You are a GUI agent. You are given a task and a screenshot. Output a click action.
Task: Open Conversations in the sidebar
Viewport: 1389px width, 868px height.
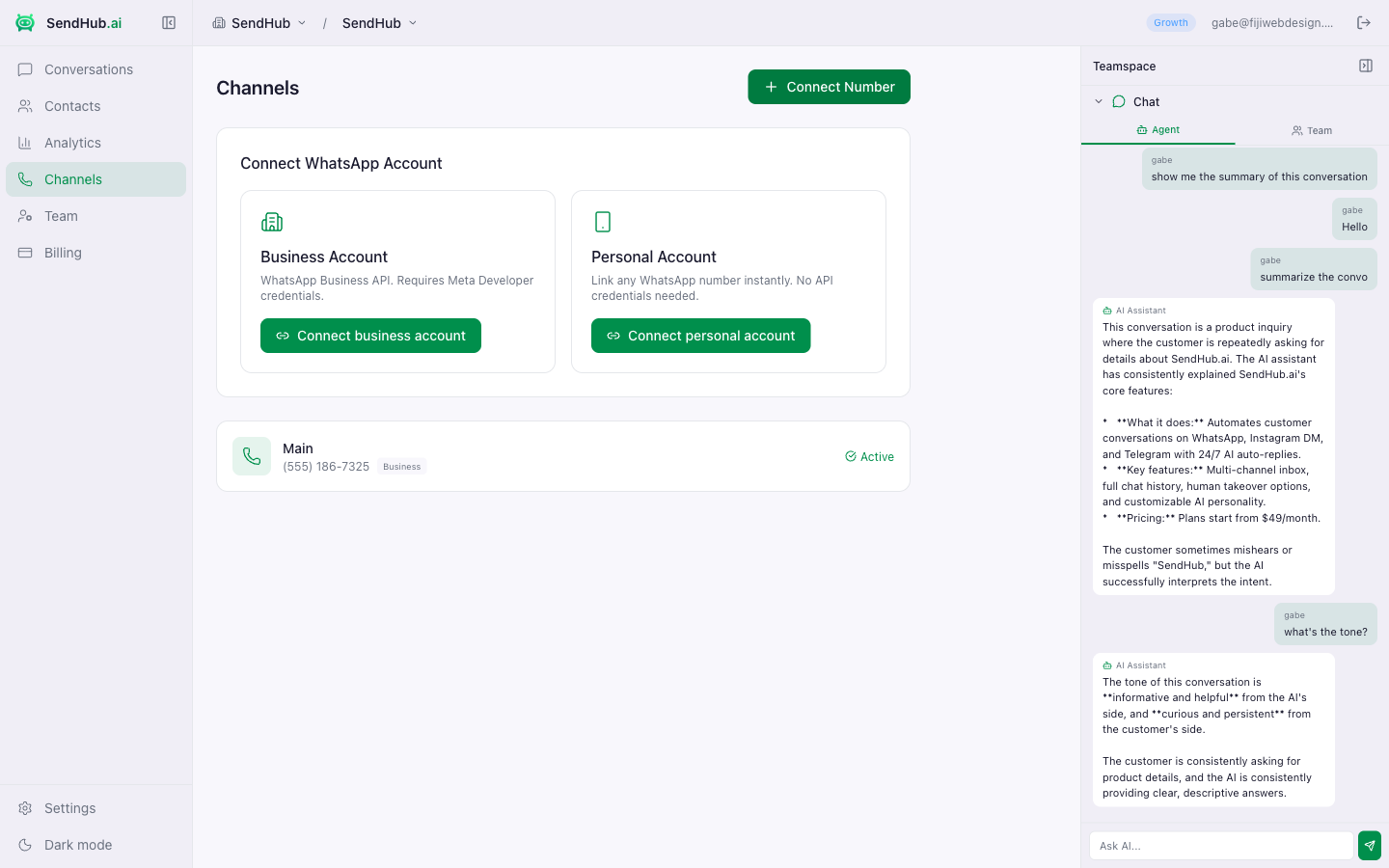[95, 69]
